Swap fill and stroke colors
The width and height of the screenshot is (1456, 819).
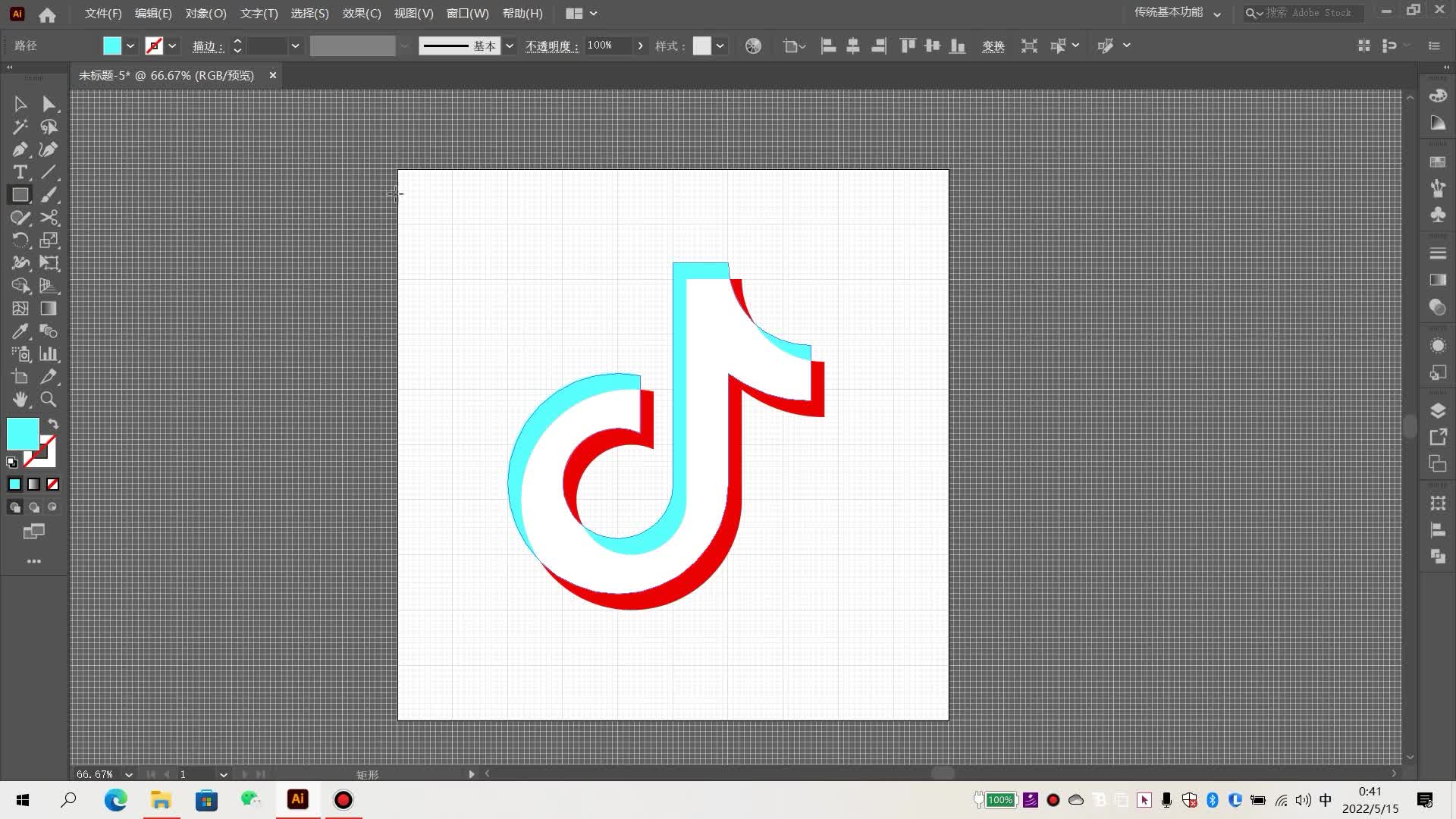point(53,424)
